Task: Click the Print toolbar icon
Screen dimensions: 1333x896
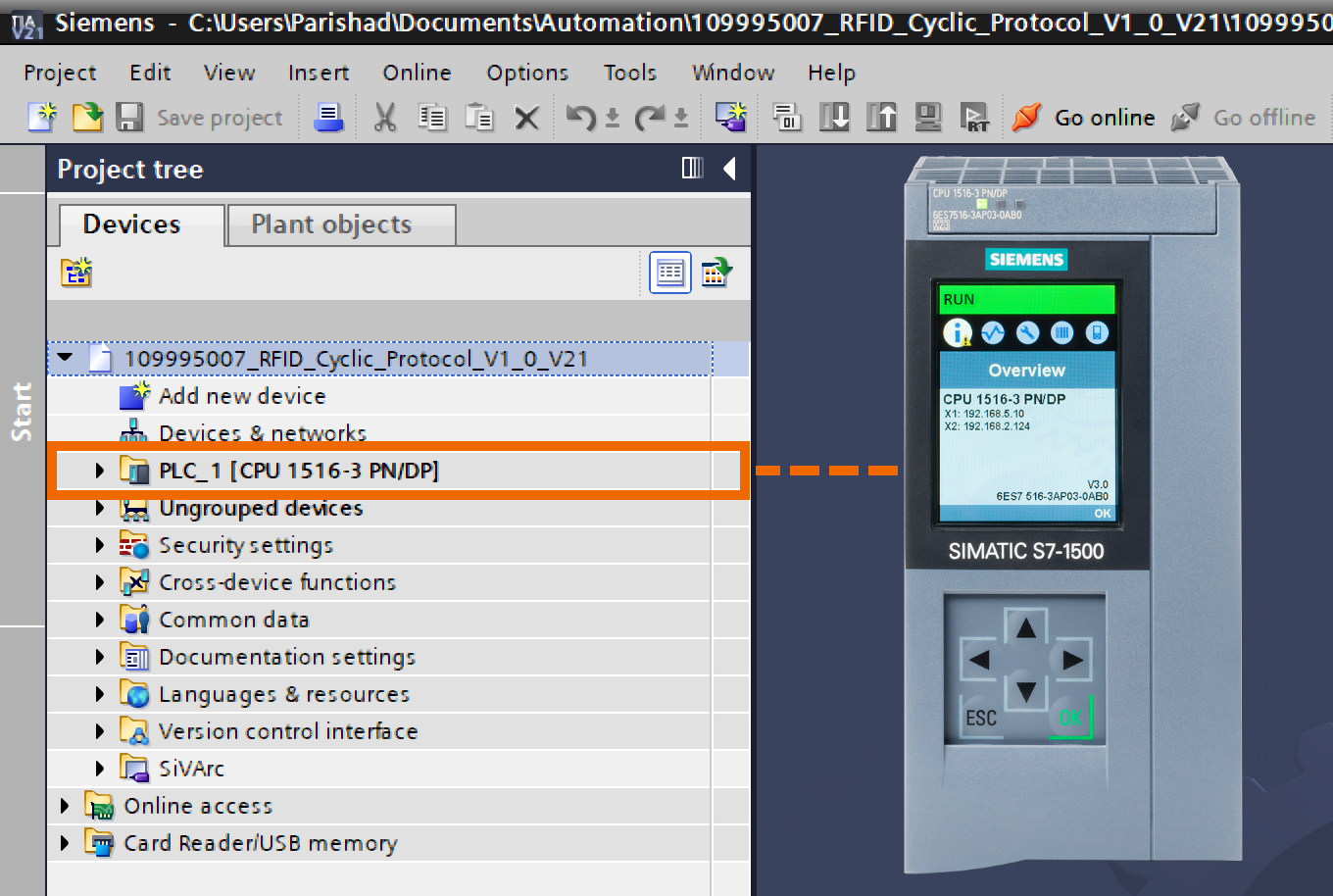Action: coord(328,118)
